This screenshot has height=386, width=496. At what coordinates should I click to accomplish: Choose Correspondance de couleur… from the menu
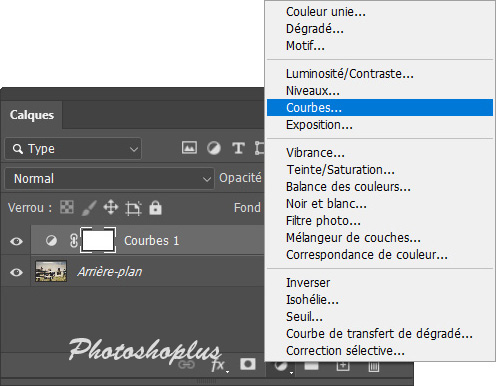[380, 255]
